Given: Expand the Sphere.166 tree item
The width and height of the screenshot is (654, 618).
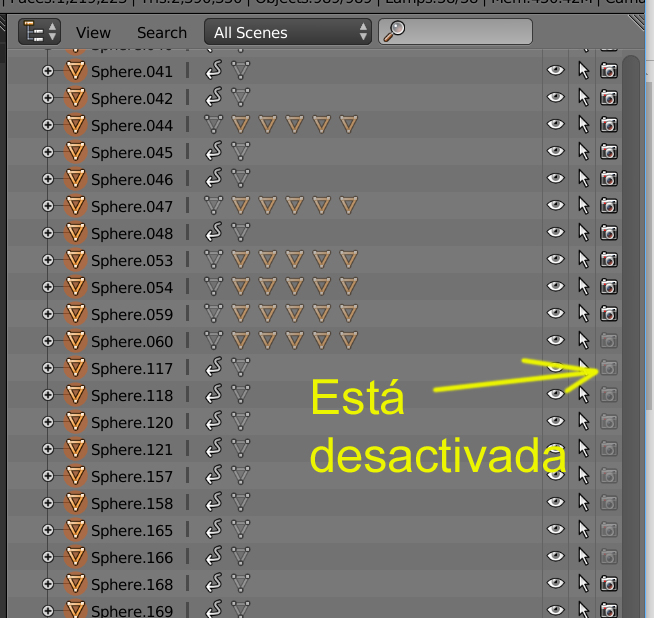Looking at the screenshot, I should click(x=48, y=557).
